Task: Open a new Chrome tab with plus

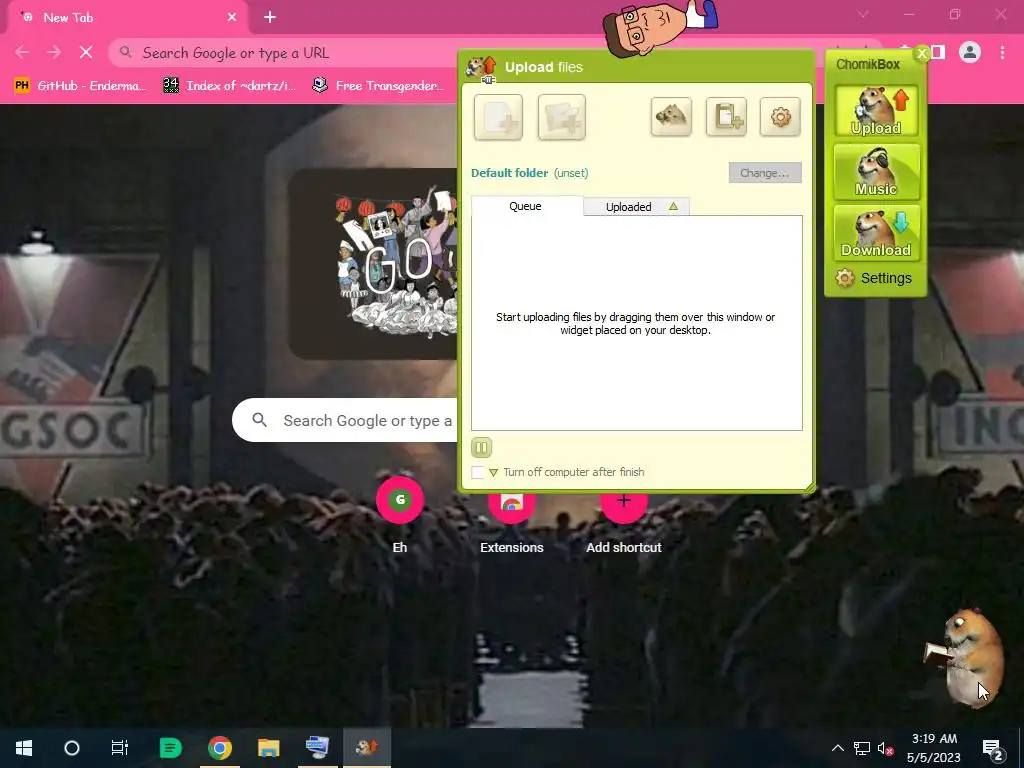Action: tap(270, 18)
